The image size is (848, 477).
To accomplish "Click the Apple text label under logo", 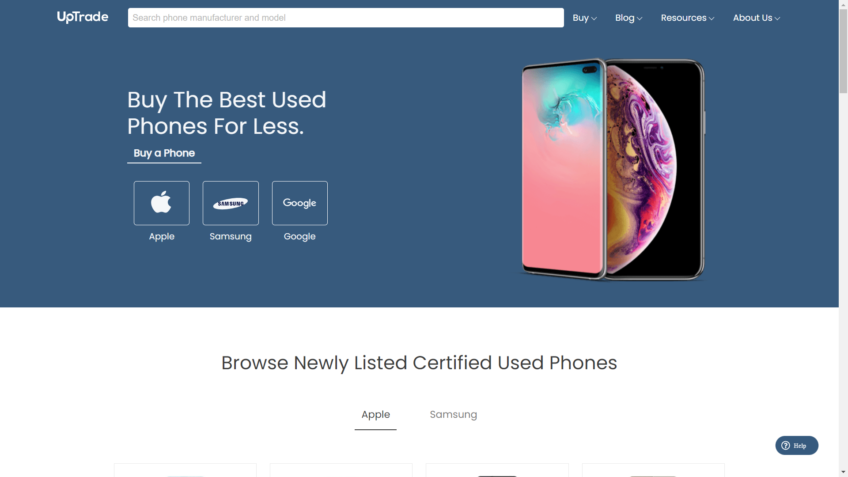I will point(161,236).
